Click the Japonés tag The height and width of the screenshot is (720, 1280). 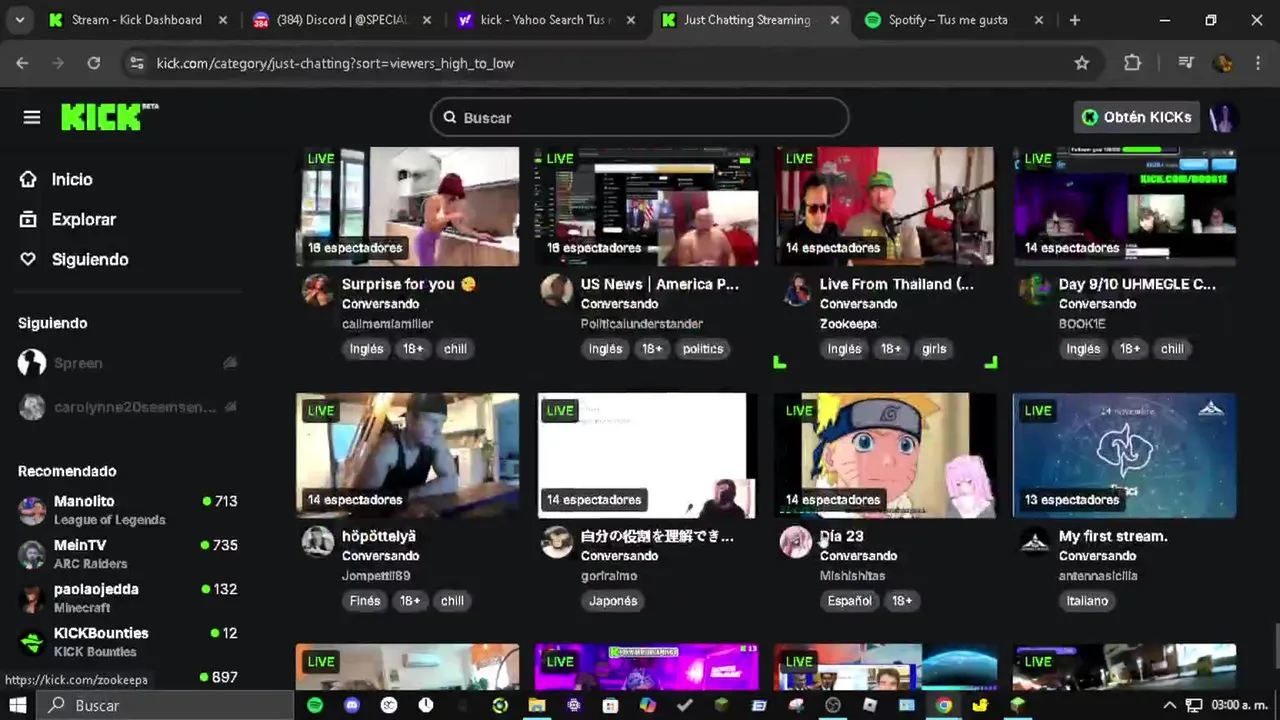click(613, 601)
